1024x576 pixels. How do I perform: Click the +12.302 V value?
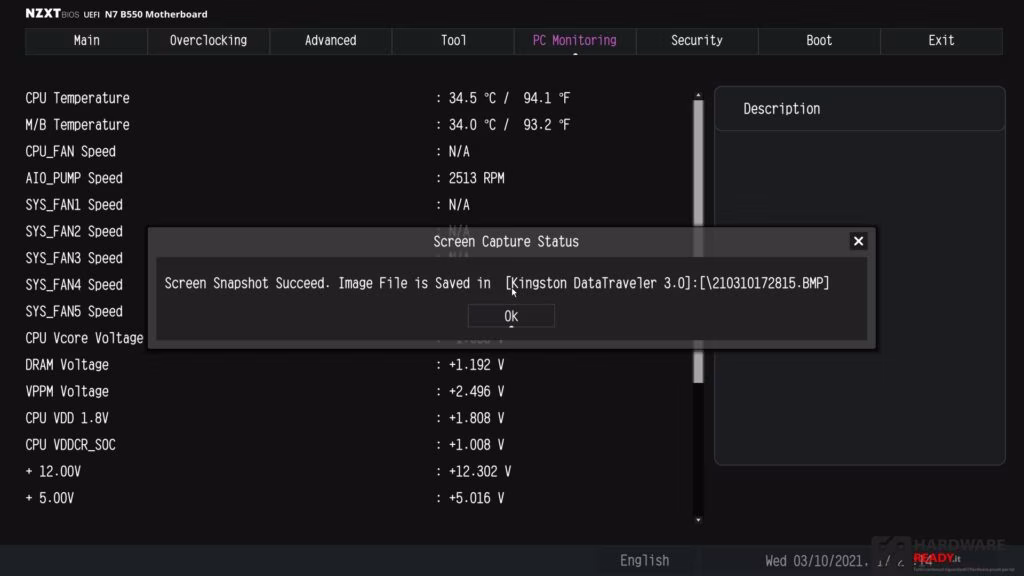click(x=479, y=472)
